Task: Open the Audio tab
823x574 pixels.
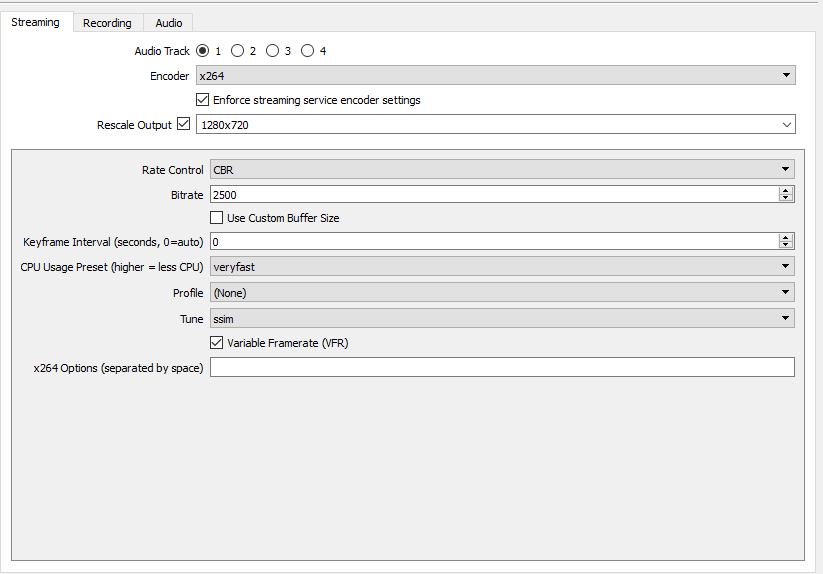Action: (x=168, y=23)
